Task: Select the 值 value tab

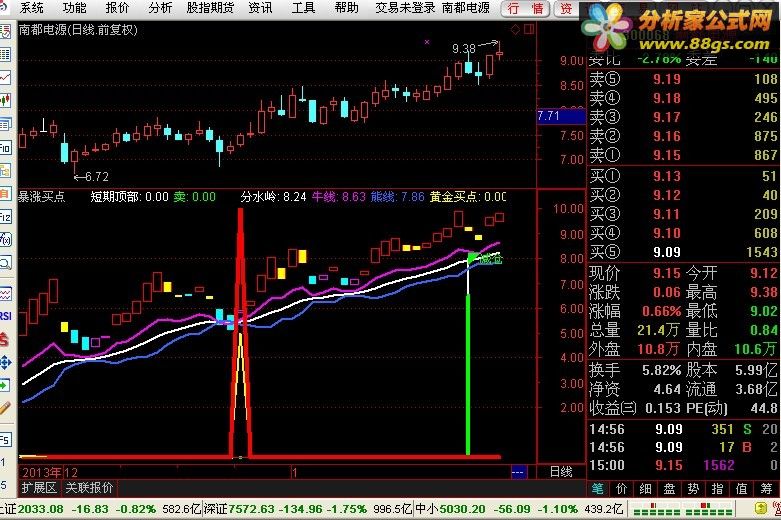Action: [x=742, y=489]
